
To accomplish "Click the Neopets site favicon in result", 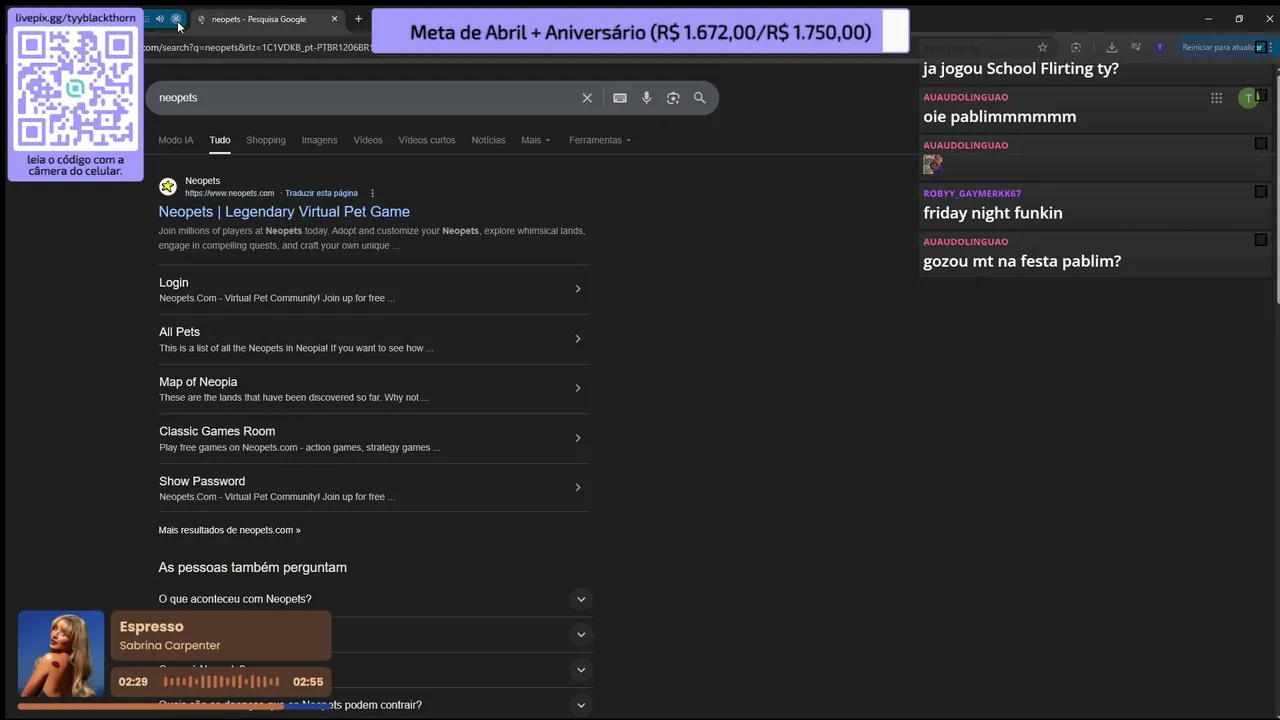I will pyautogui.click(x=168, y=187).
